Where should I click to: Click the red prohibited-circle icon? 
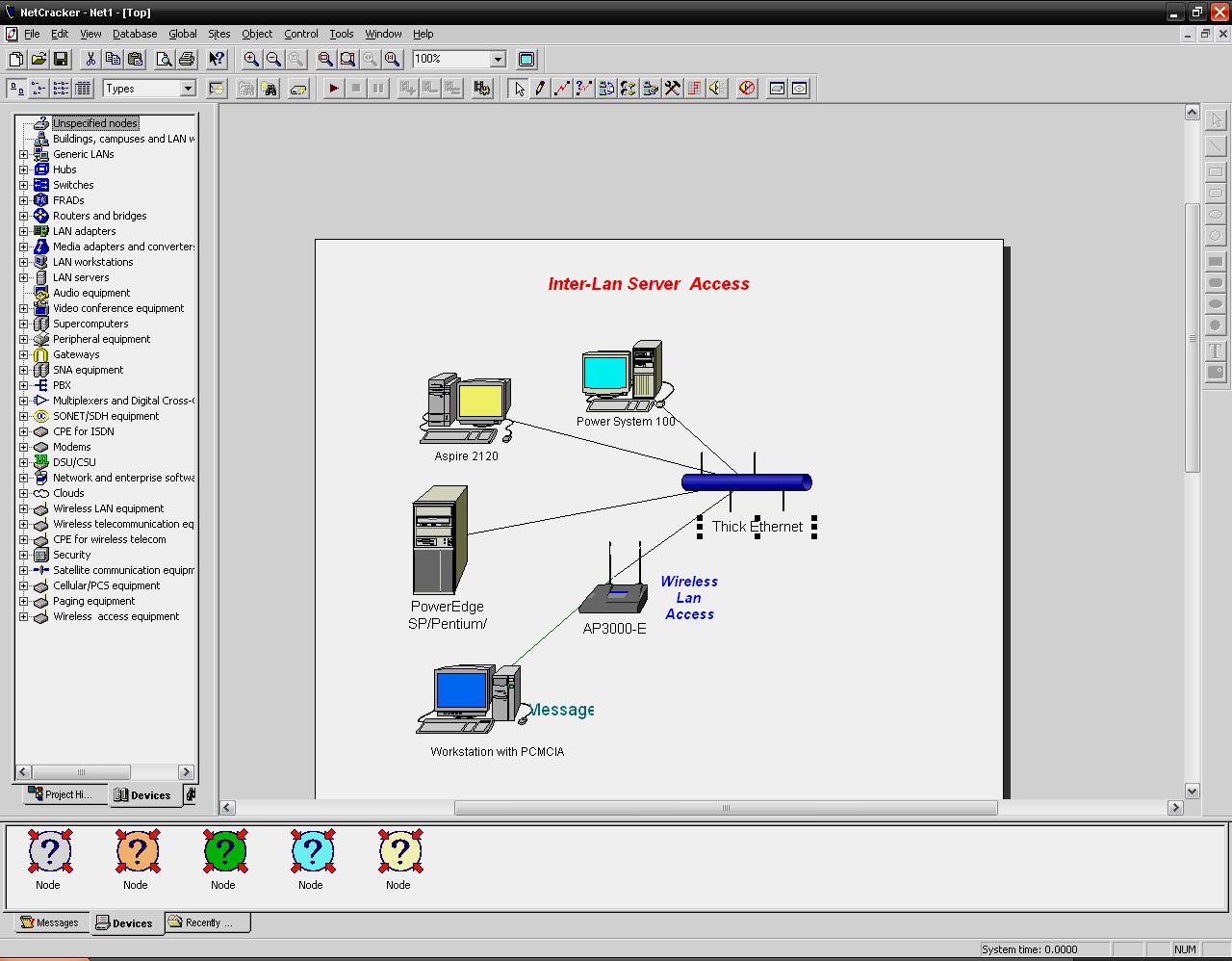pyautogui.click(x=747, y=89)
